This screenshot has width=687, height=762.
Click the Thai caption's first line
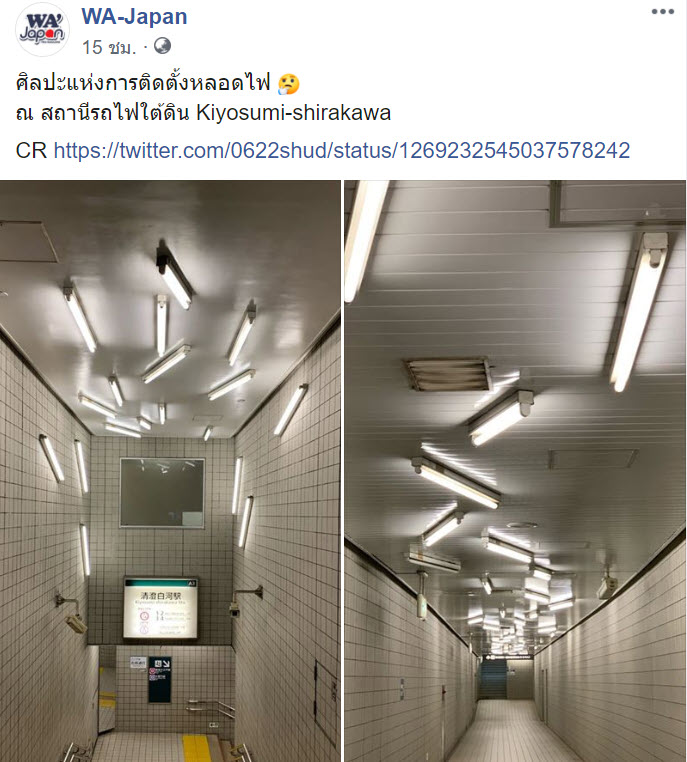click(x=143, y=84)
